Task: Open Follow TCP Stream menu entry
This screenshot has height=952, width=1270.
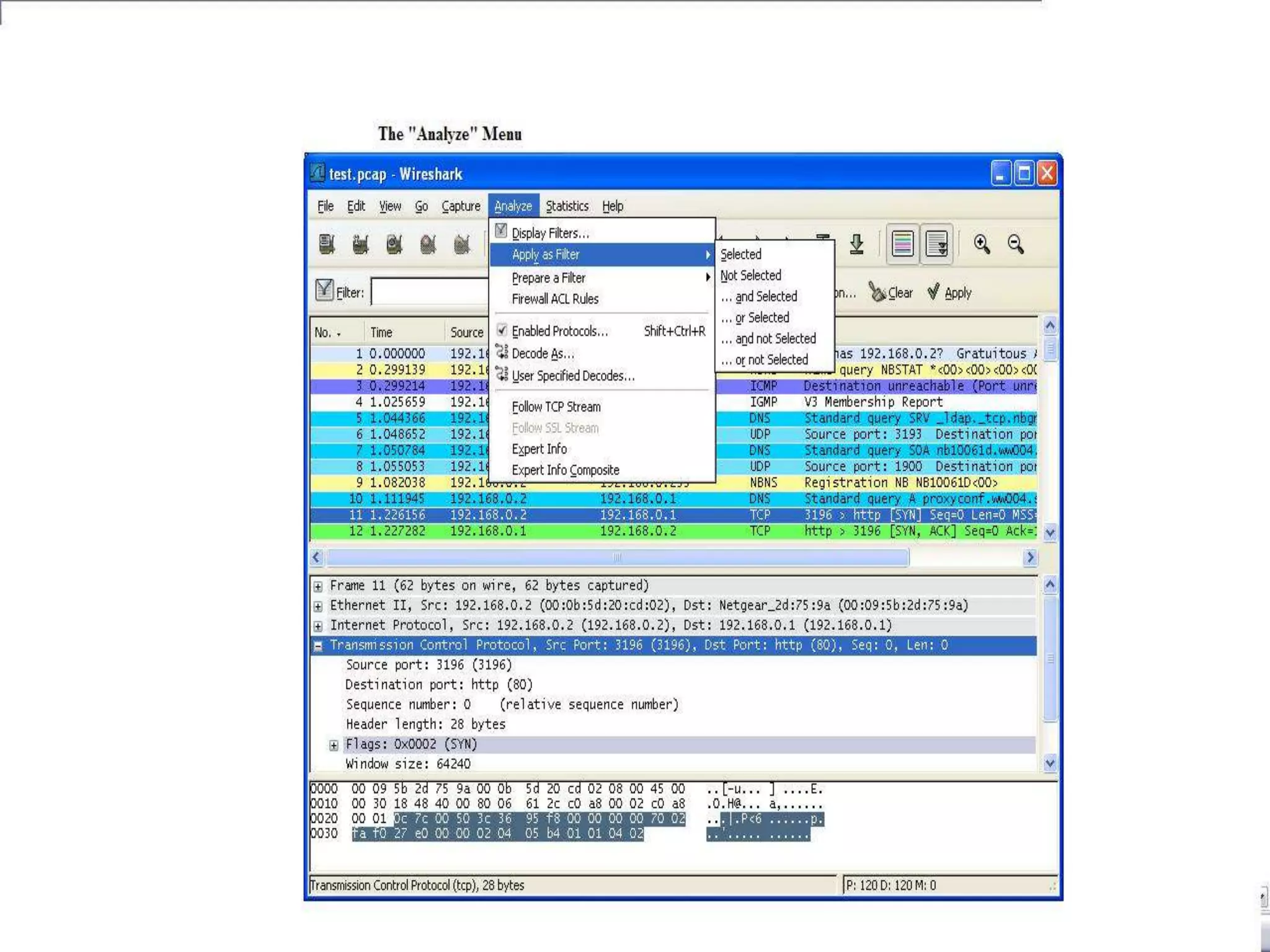Action: (x=556, y=407)
